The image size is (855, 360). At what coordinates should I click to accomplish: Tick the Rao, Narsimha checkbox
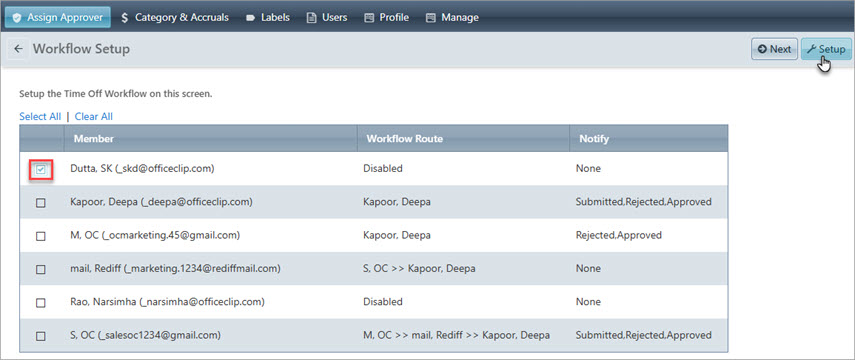click(x=40, y=303)
